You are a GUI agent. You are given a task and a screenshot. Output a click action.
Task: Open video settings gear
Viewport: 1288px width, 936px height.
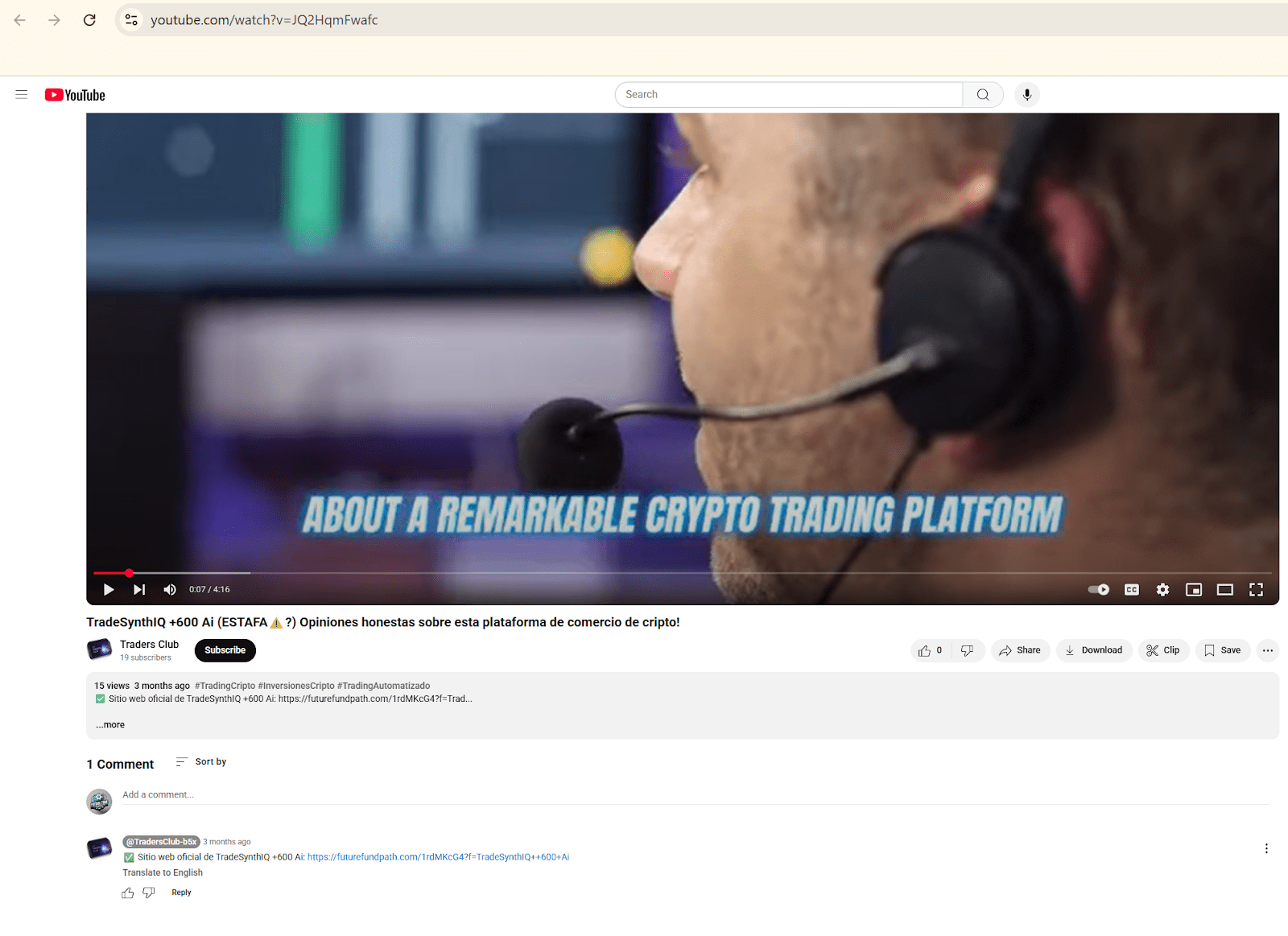point(1162,590)
